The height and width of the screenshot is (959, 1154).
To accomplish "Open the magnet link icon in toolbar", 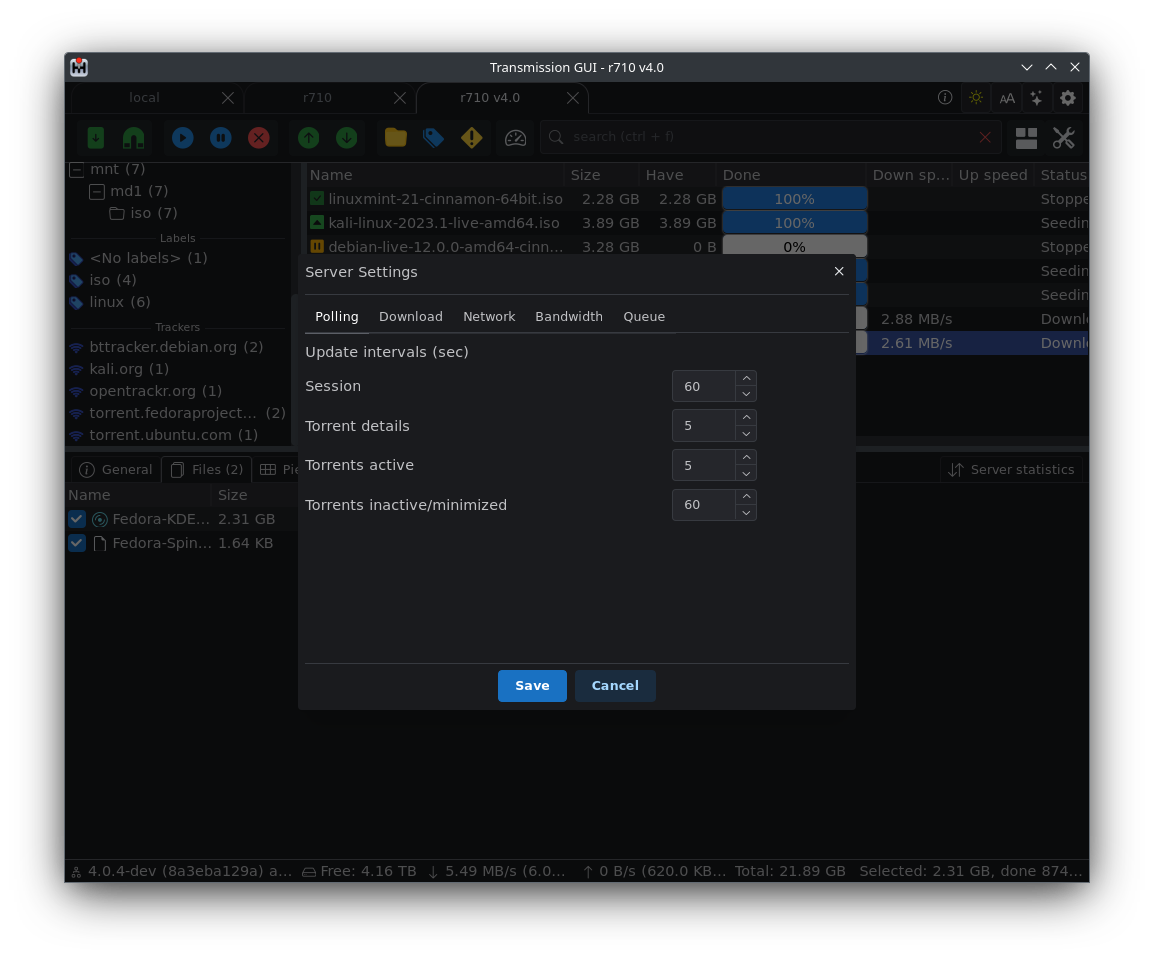I will click(133, 138).
